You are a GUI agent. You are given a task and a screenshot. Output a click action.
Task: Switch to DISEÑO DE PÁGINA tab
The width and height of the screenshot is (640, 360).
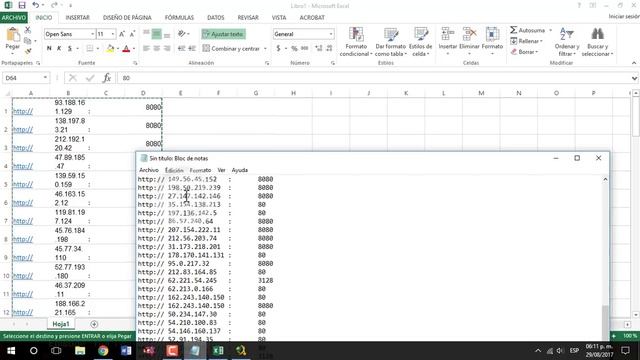tap(127, 18)
